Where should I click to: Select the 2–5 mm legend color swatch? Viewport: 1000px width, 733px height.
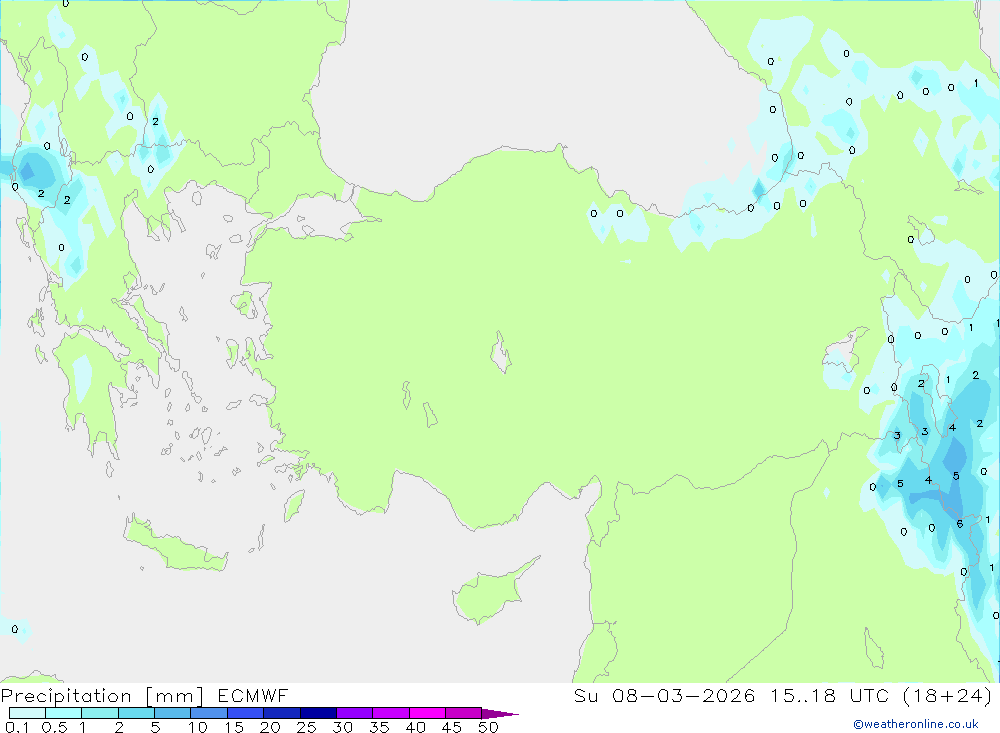136,713
